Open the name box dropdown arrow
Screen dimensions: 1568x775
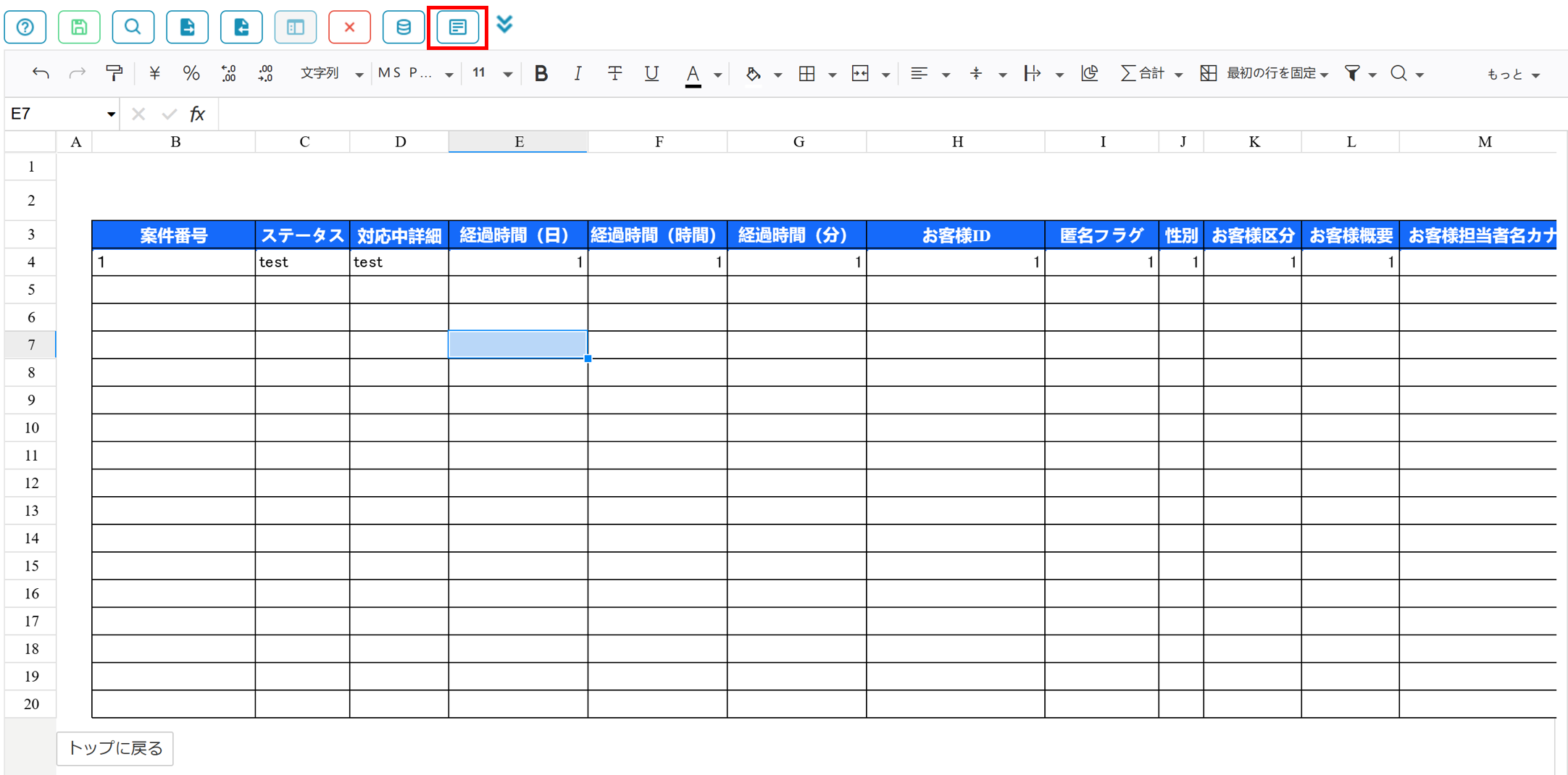click(111, 114)
